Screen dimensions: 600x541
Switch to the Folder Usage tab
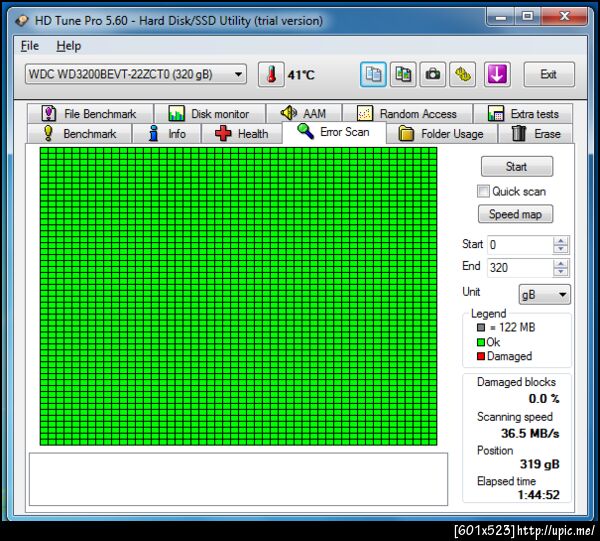tap(442, 134)
